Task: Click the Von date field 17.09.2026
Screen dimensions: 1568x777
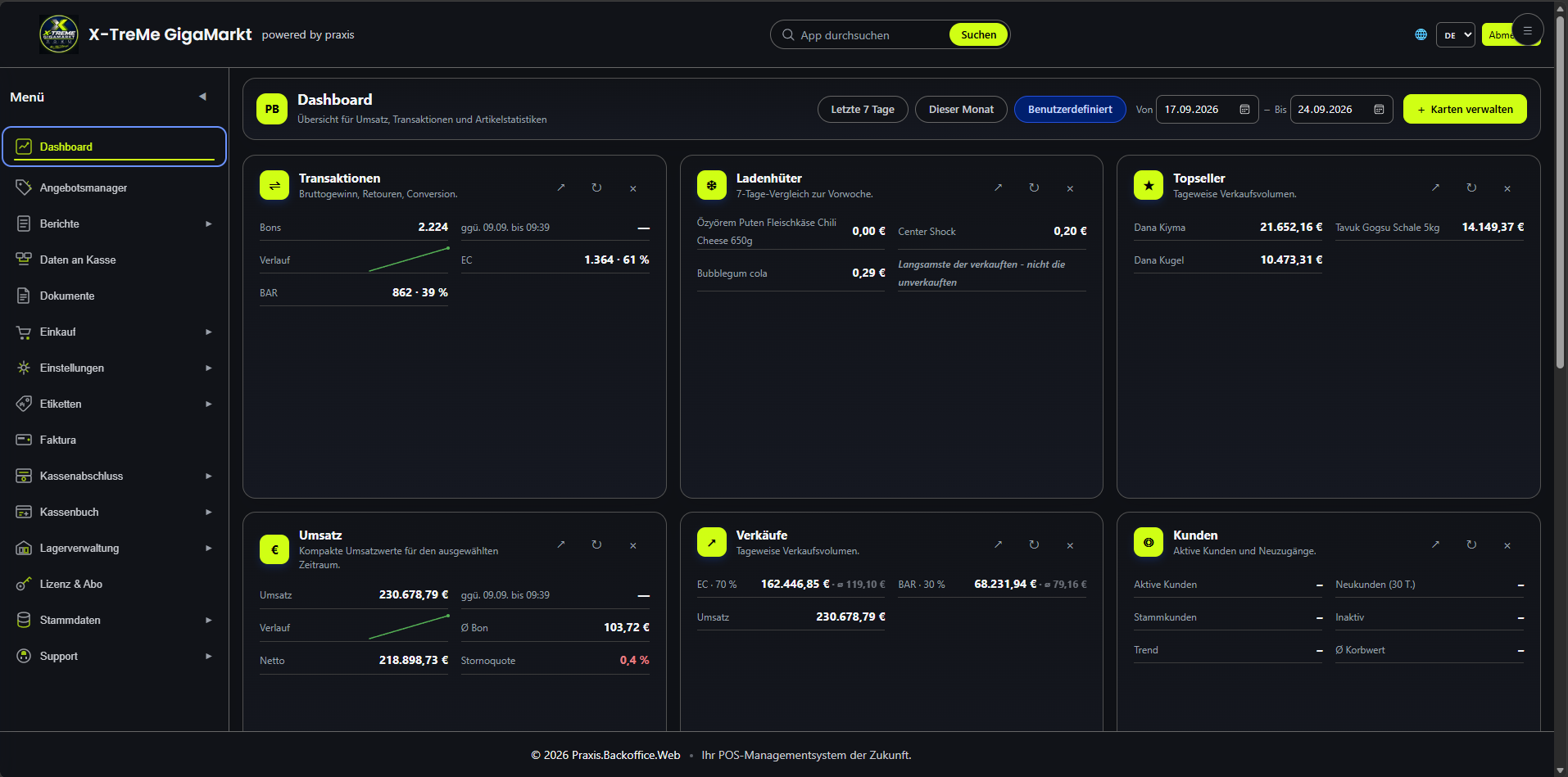Action: point(1207,109)
